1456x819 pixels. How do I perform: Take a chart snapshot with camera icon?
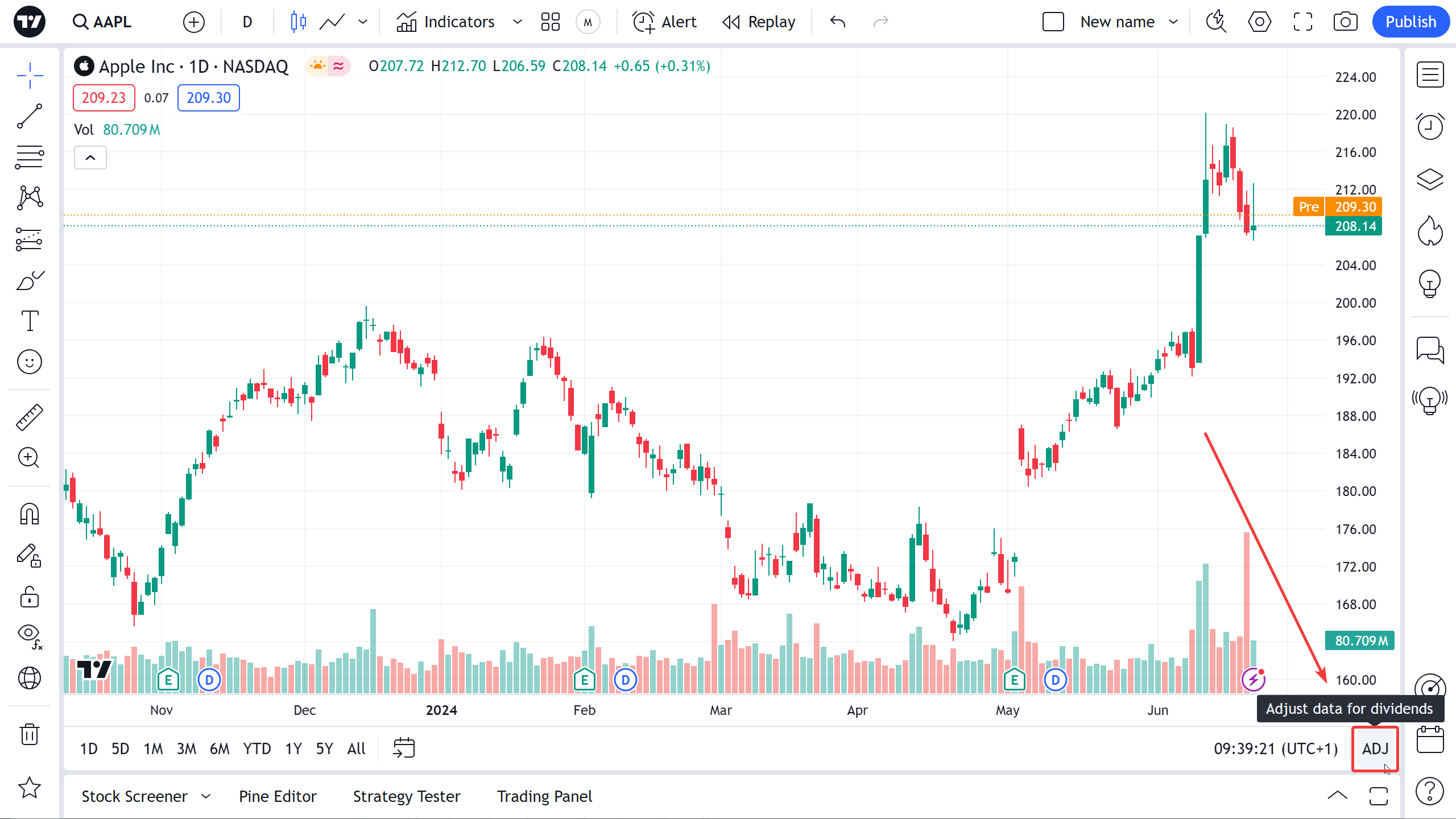click(1345, 22)
